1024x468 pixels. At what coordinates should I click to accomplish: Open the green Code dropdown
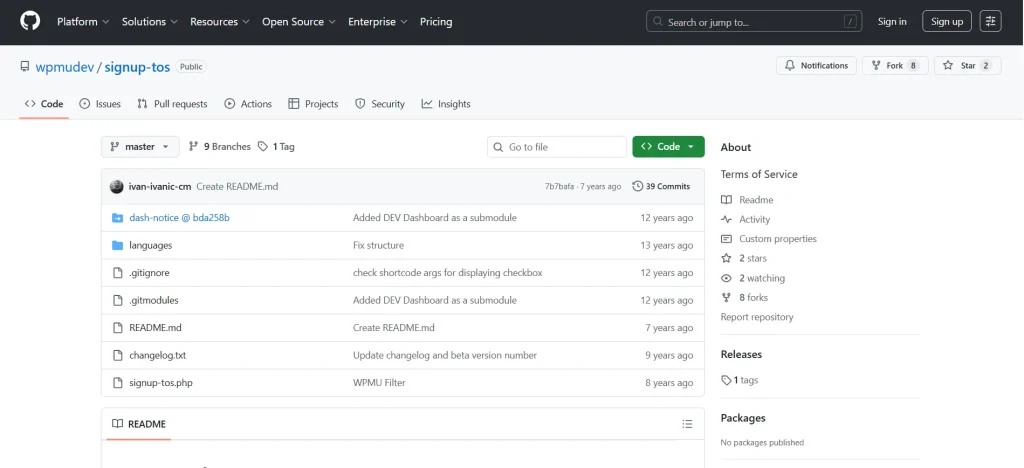[x=668, y=147]
